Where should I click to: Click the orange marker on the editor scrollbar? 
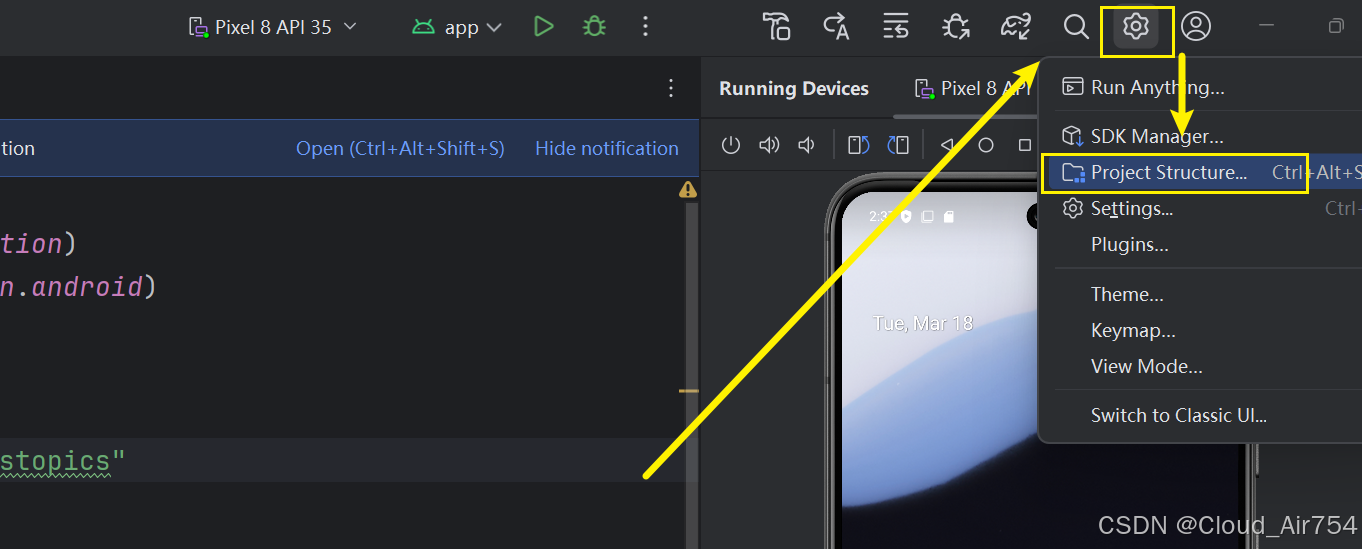pyautogui.click(x=688, y=391)
